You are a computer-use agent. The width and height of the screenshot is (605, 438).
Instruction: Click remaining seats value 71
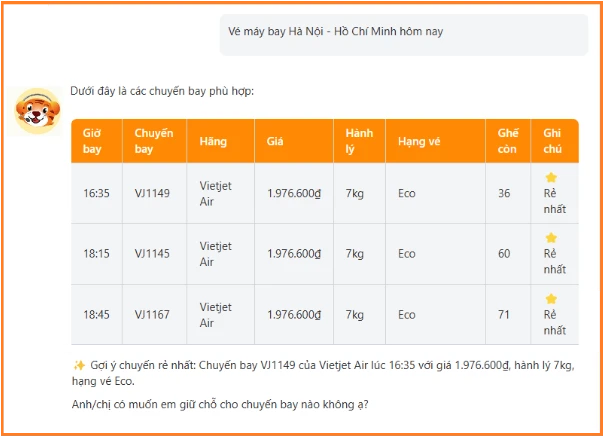(x=504, y=315)
